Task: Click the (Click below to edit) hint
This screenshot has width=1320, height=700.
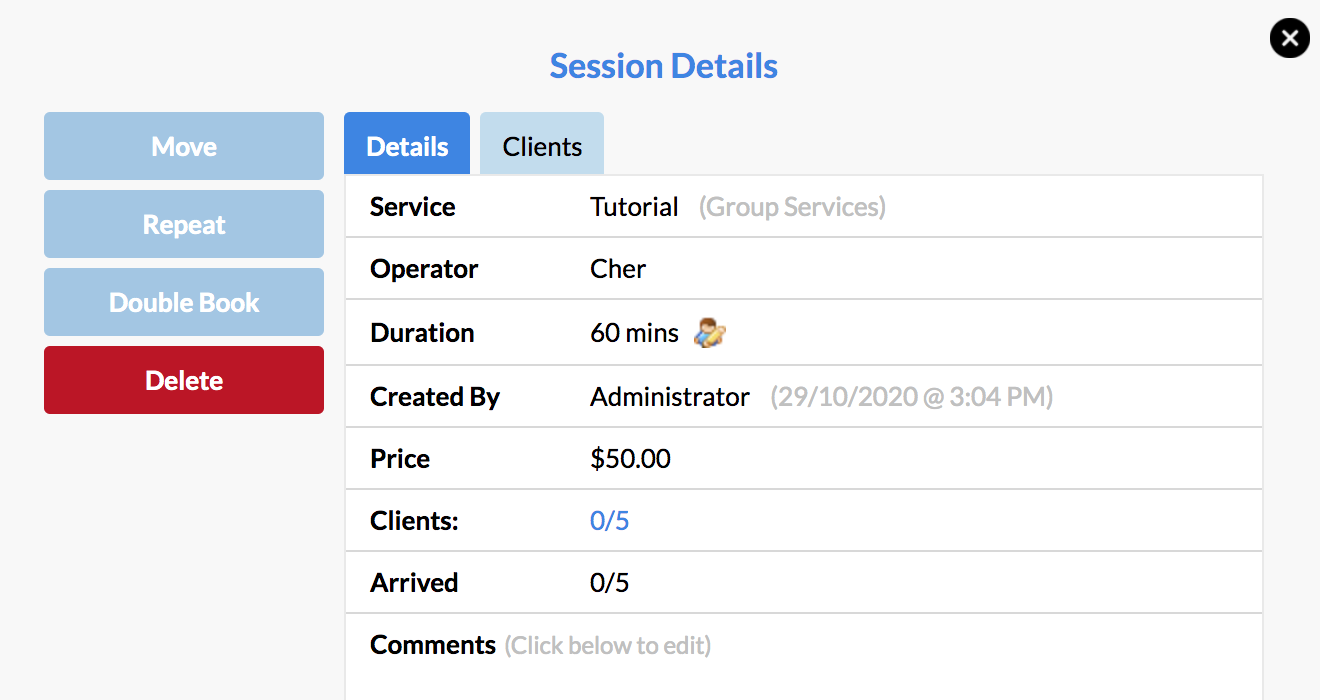Action: [608, 645]
